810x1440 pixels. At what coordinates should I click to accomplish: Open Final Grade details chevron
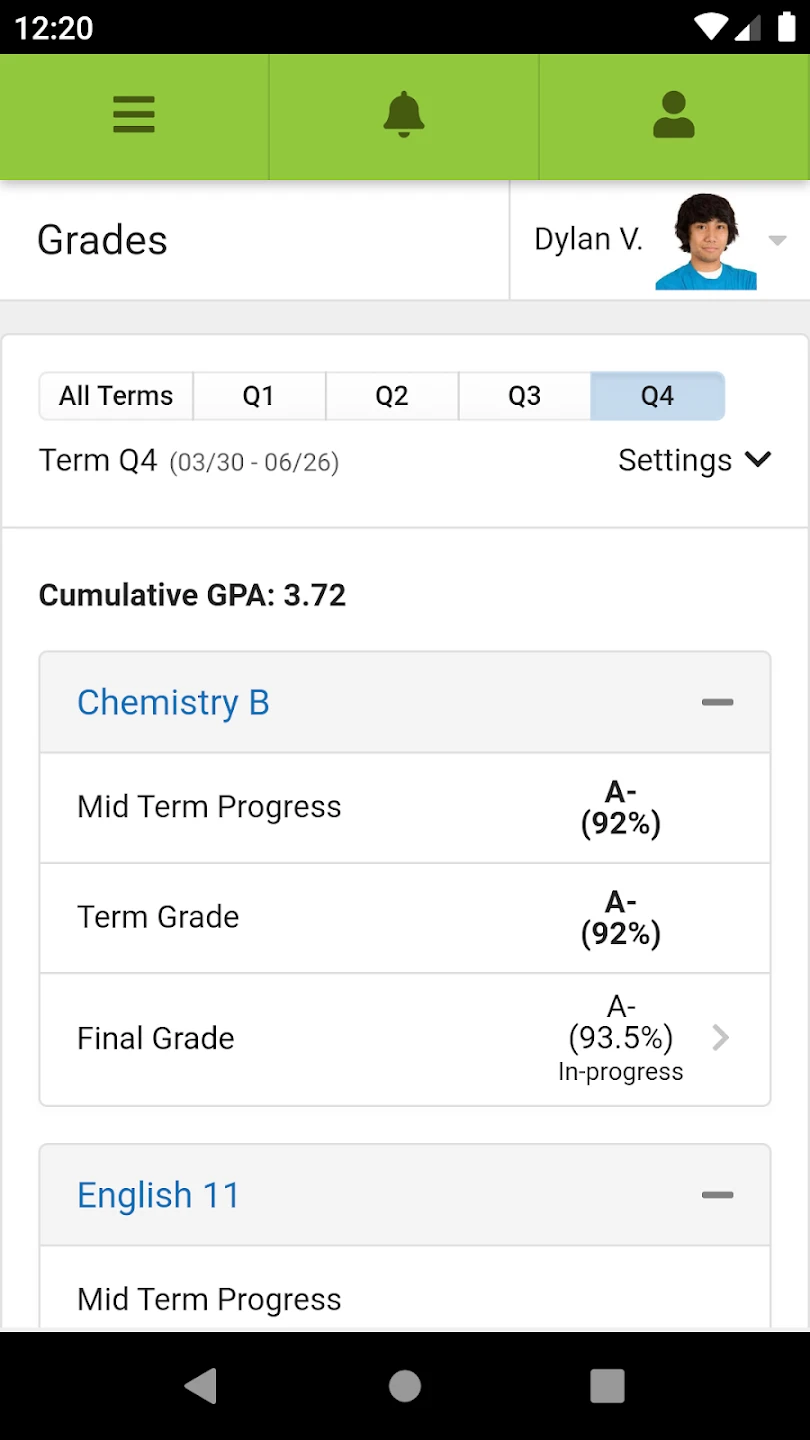tap(720, 1038)
